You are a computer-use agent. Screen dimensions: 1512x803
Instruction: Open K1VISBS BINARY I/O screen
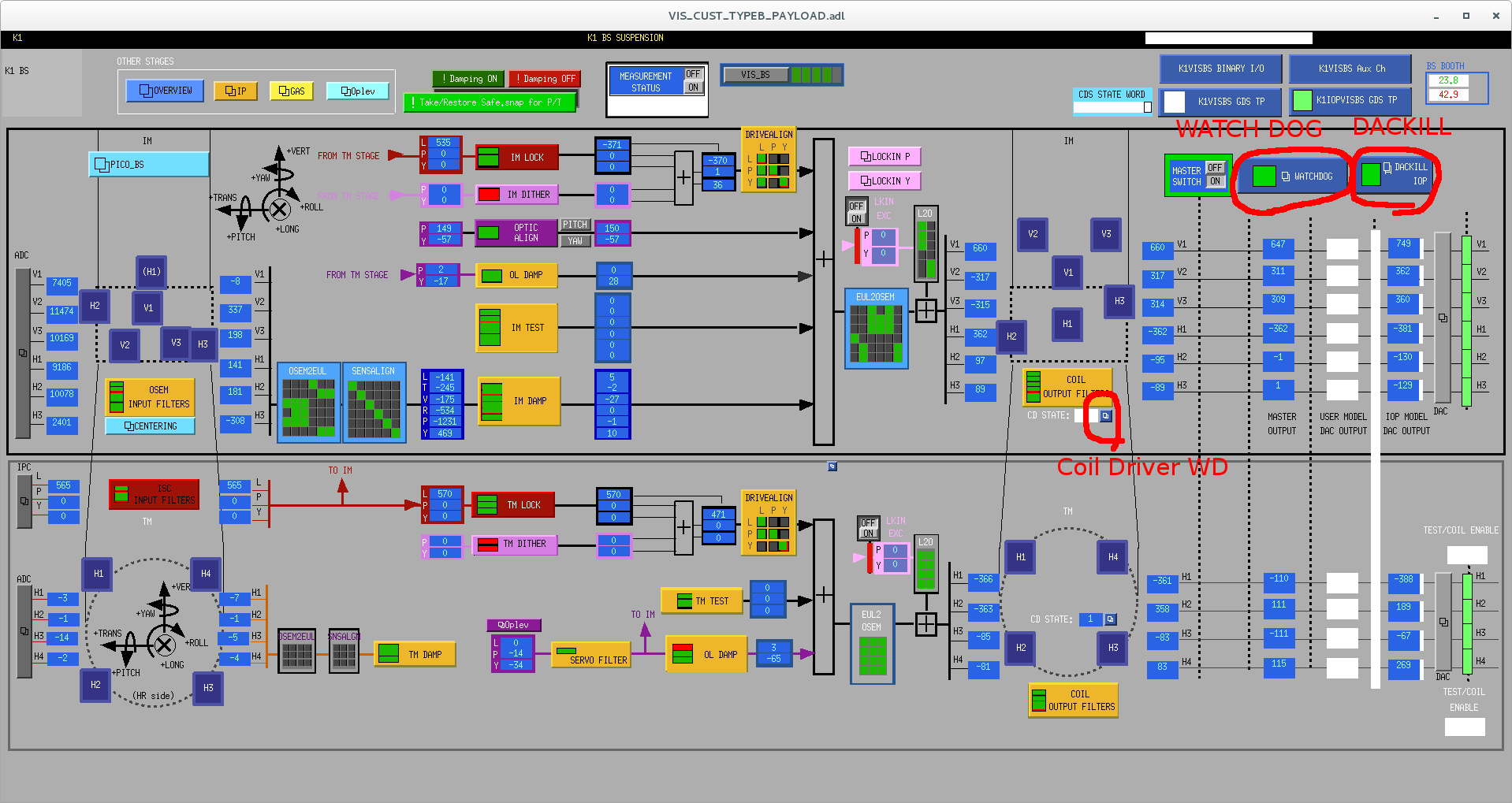click(1220, 69)
